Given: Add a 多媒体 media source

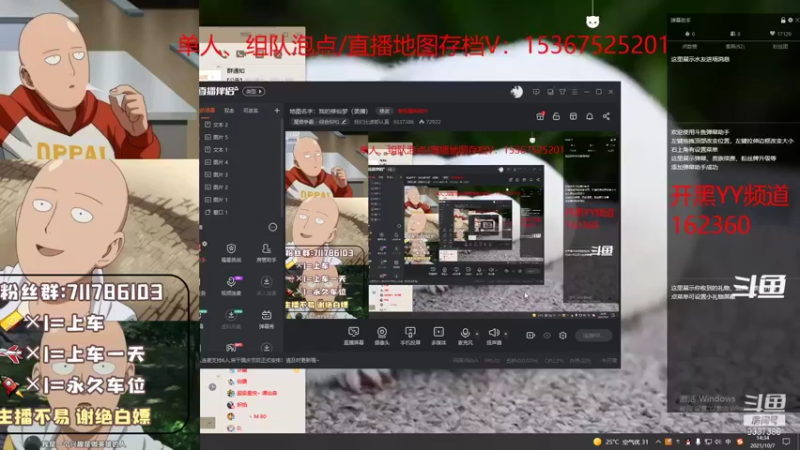Looking at the screenshot, I should click(x=439, y=336).
